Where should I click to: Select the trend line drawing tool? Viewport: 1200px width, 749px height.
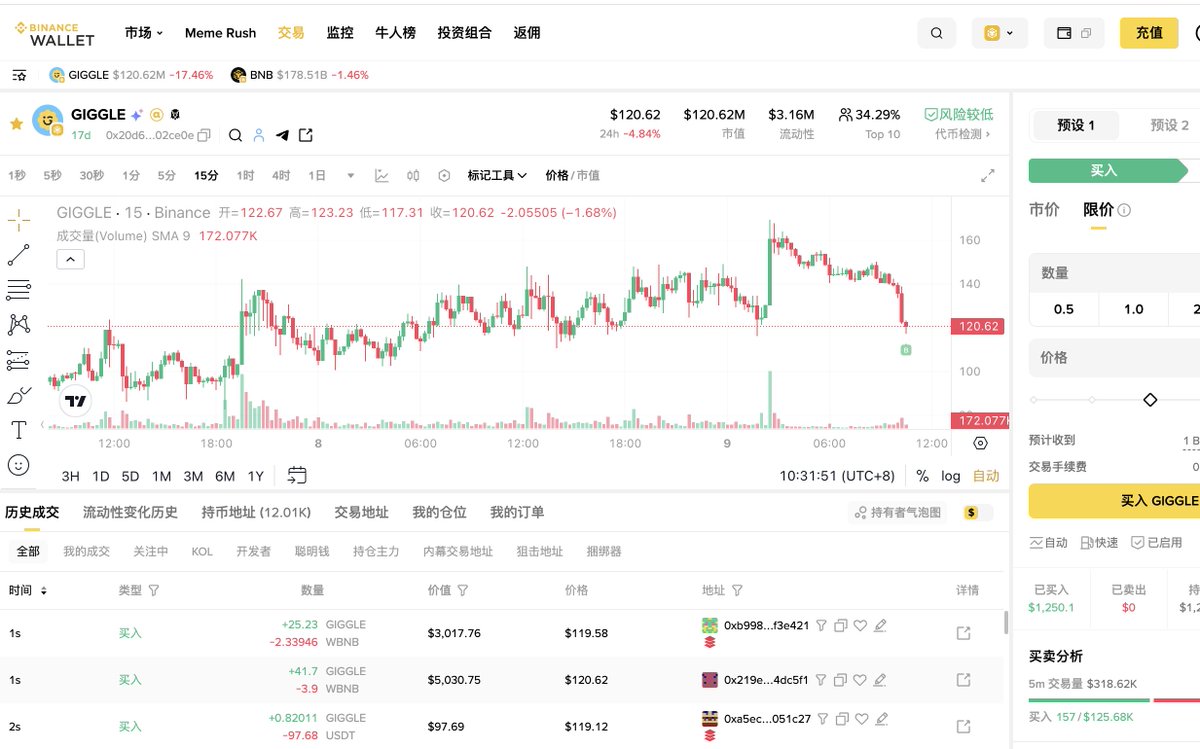point(18,255)
